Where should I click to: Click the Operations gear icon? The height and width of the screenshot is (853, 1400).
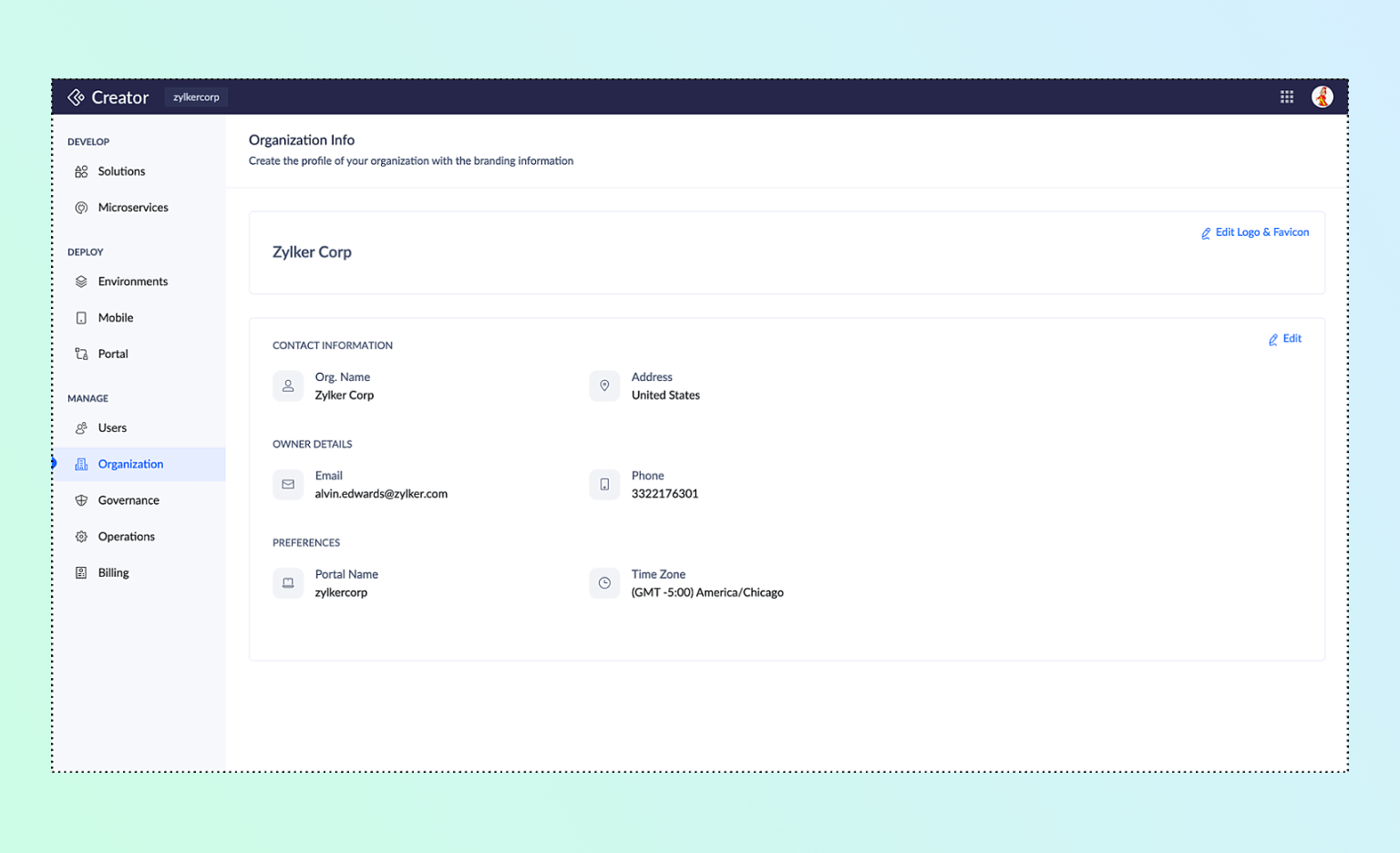click(81, 537)
